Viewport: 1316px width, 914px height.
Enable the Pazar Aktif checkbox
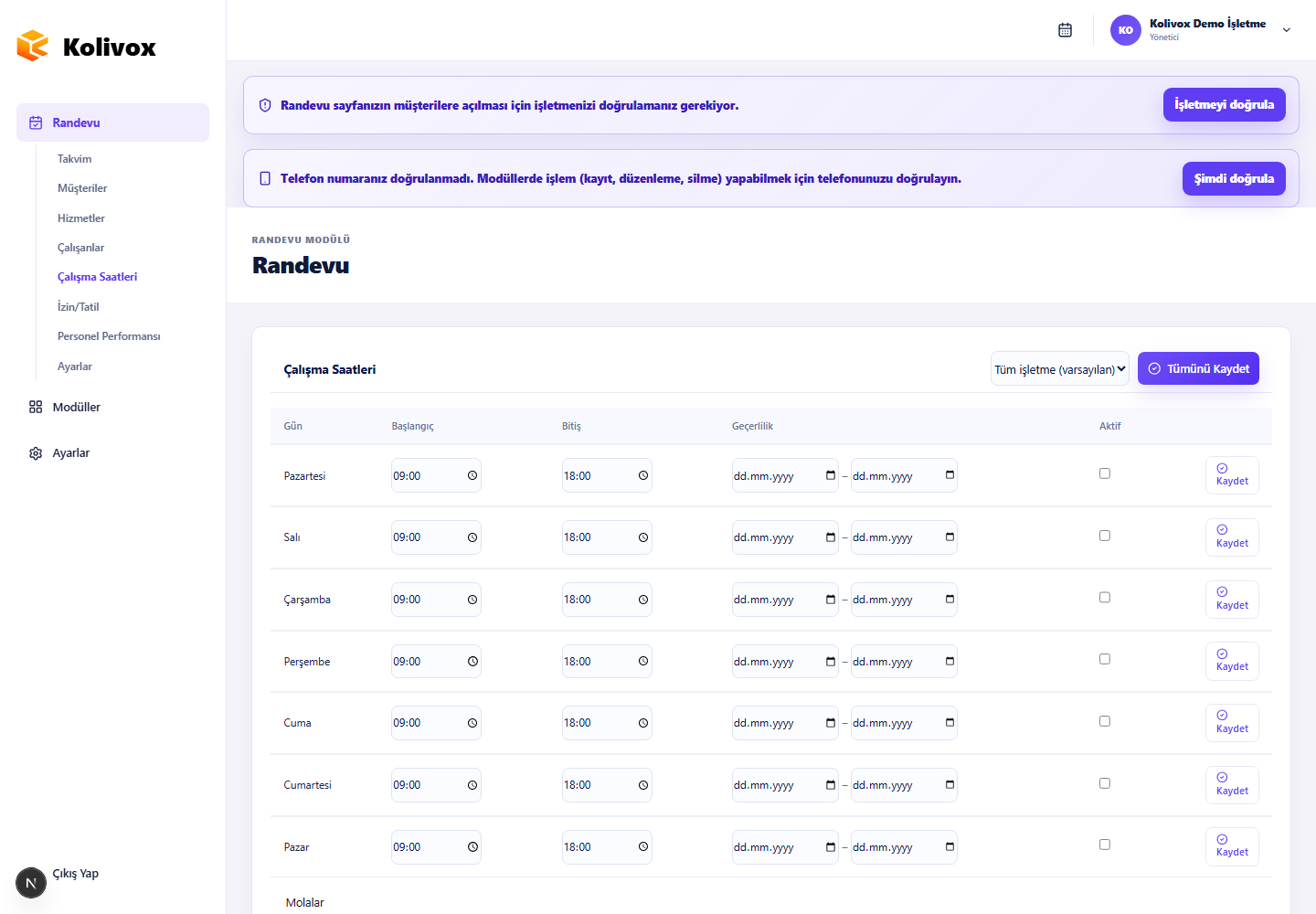(x=1105, y=845)
